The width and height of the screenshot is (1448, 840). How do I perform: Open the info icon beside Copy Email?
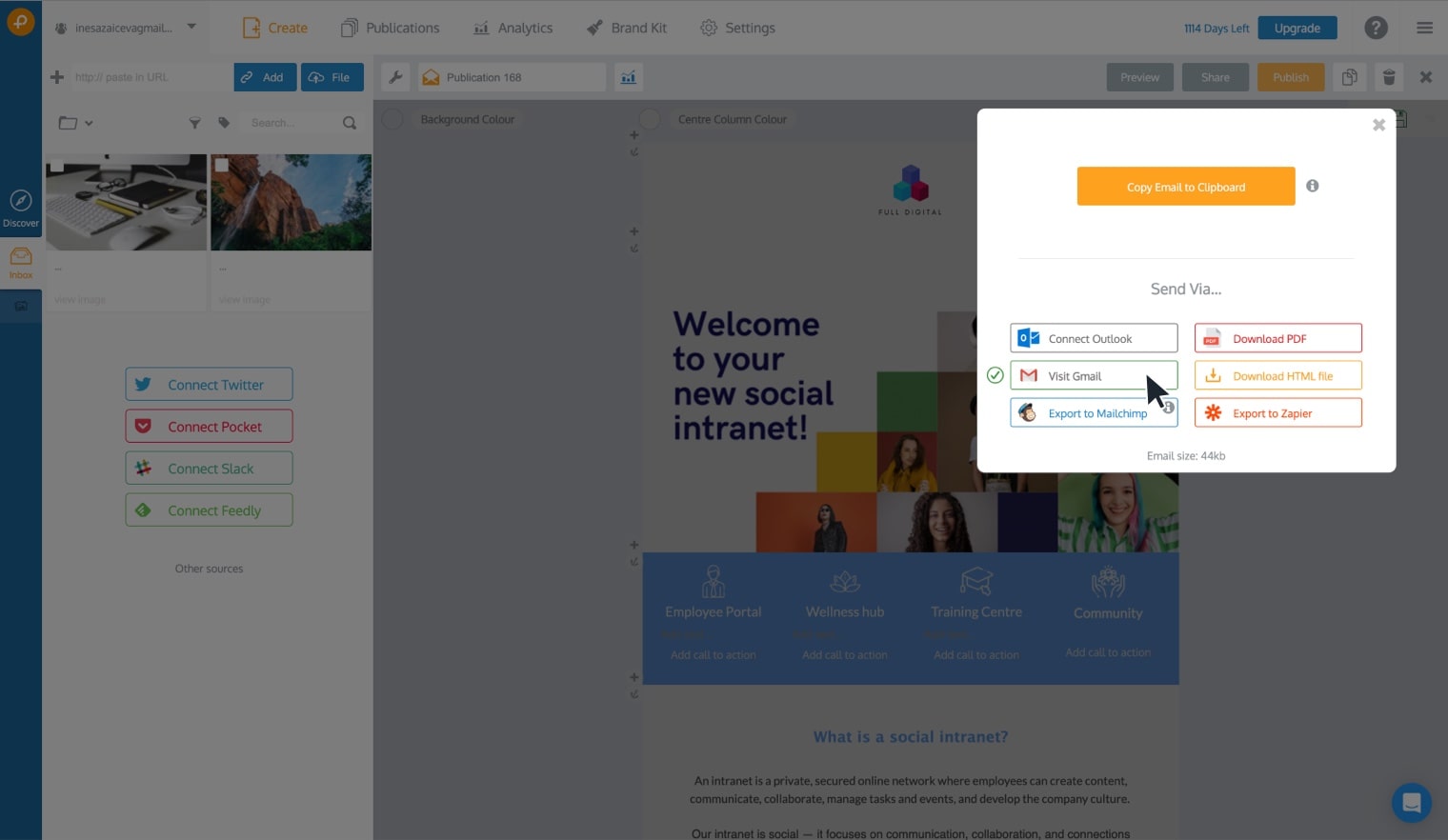(1312, 186)
